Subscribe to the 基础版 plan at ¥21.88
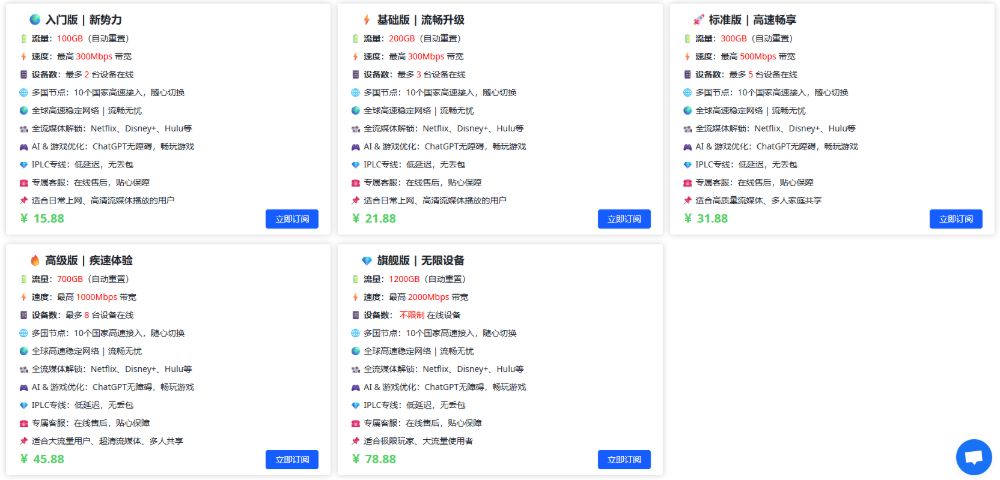1000x480 pixels. 624,219
